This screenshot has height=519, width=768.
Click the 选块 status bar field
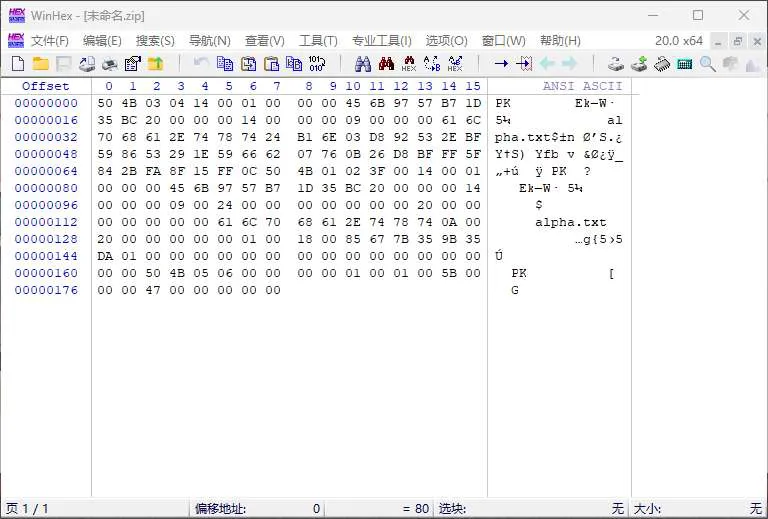pyautogui.click(x=531, y=509)
